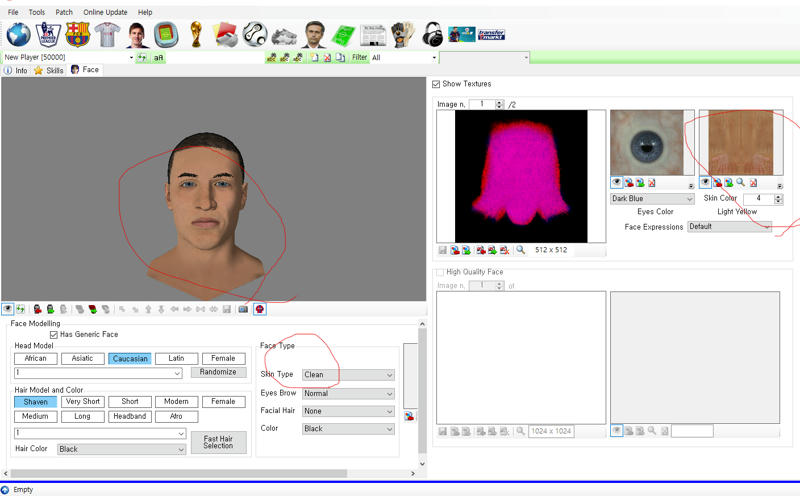Open the facial hair Color Black dropdown
This screenshot has height=496, width=800.
pos(348,429)
